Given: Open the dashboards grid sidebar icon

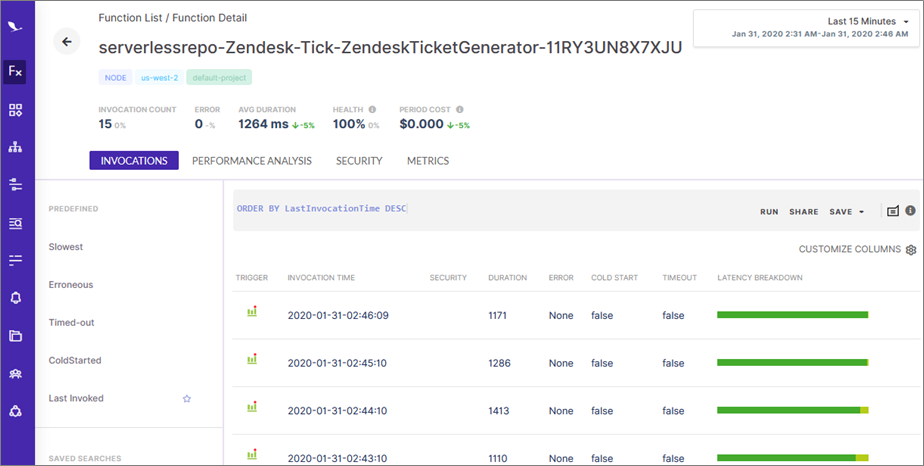Looking at the screenshot, I should pos(15,110).
